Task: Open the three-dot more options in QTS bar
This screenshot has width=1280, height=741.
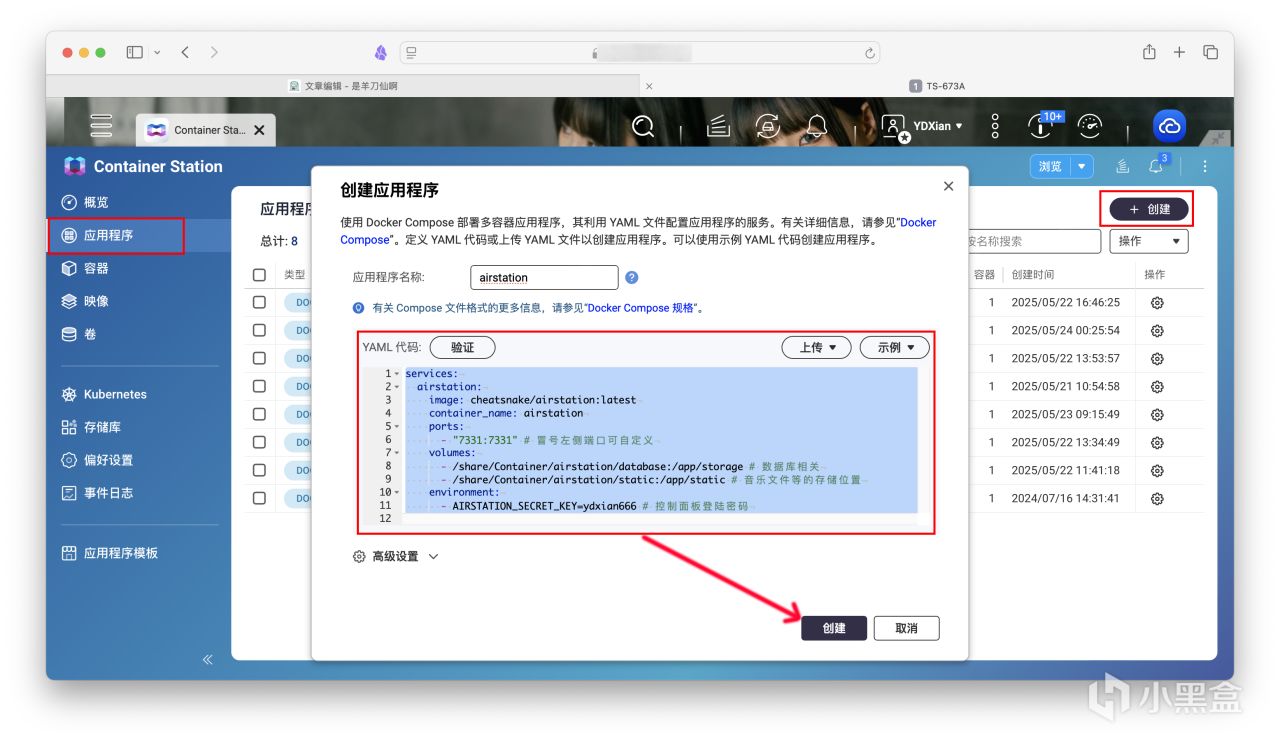Action: pyautogui.click(x=995, y=126)
